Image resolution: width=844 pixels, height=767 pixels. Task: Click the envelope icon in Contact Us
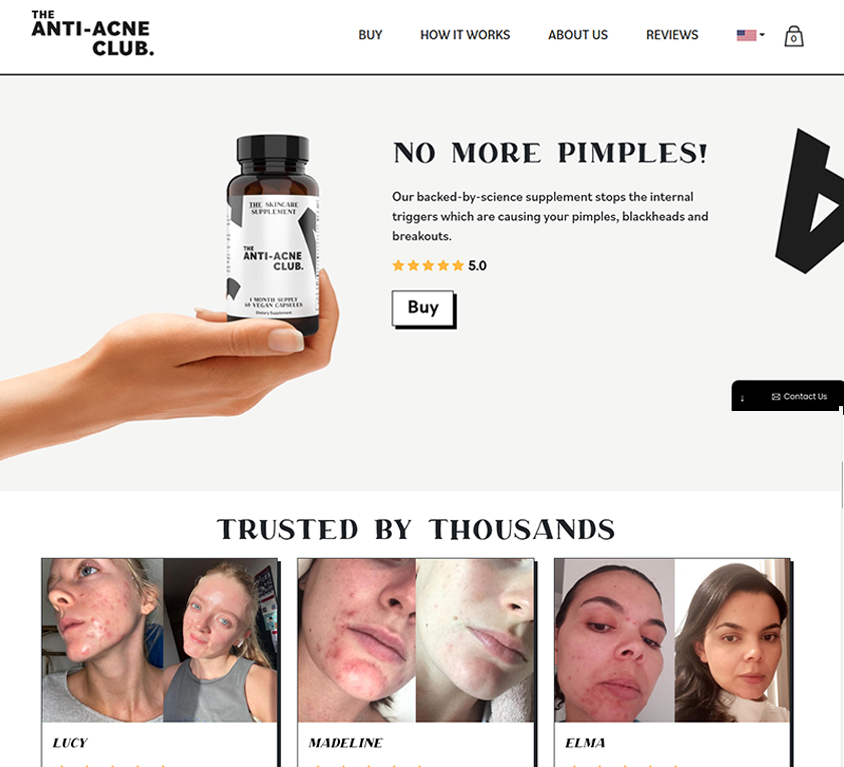(776, 397)
